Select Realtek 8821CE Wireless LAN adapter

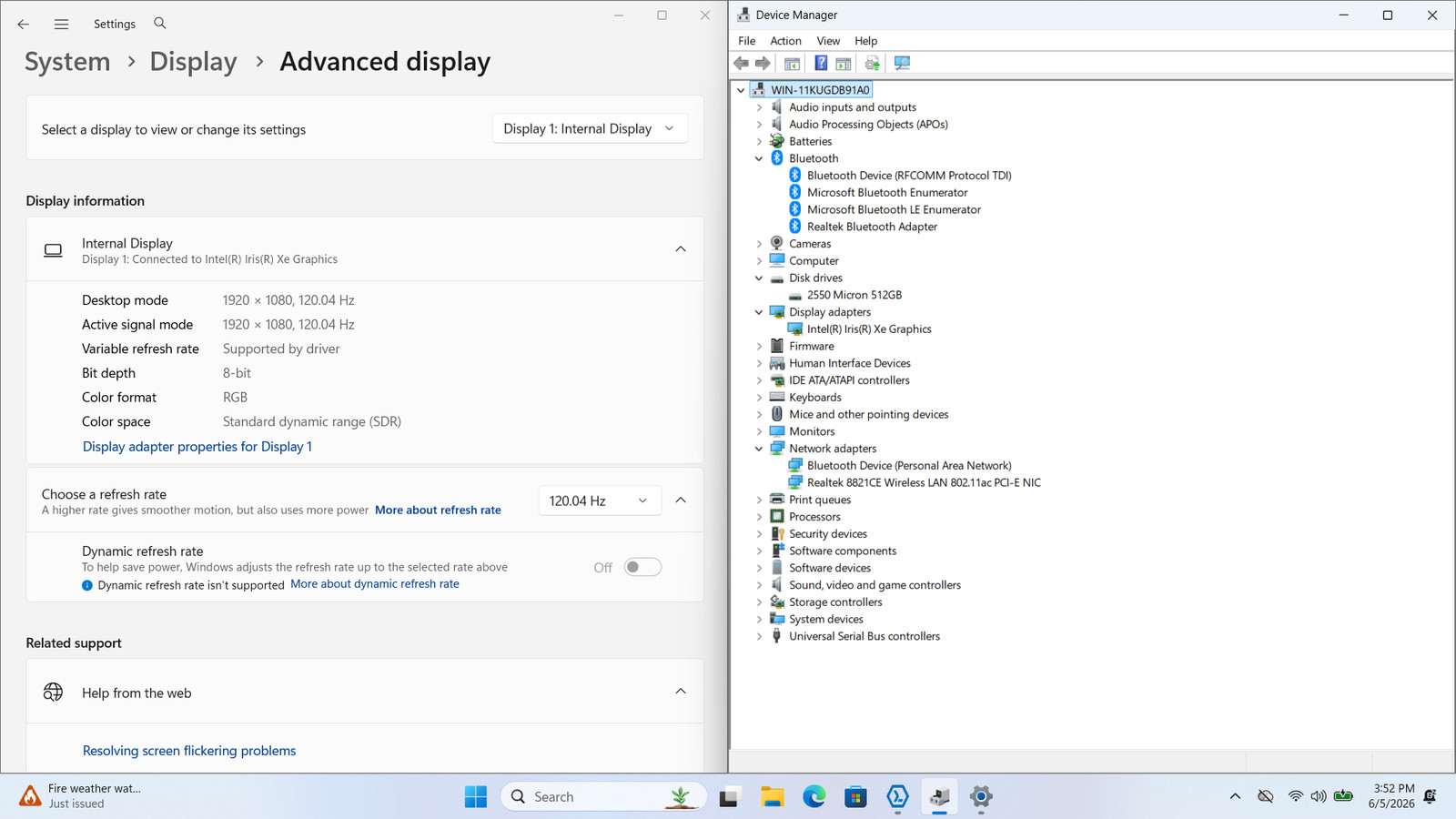924,483
